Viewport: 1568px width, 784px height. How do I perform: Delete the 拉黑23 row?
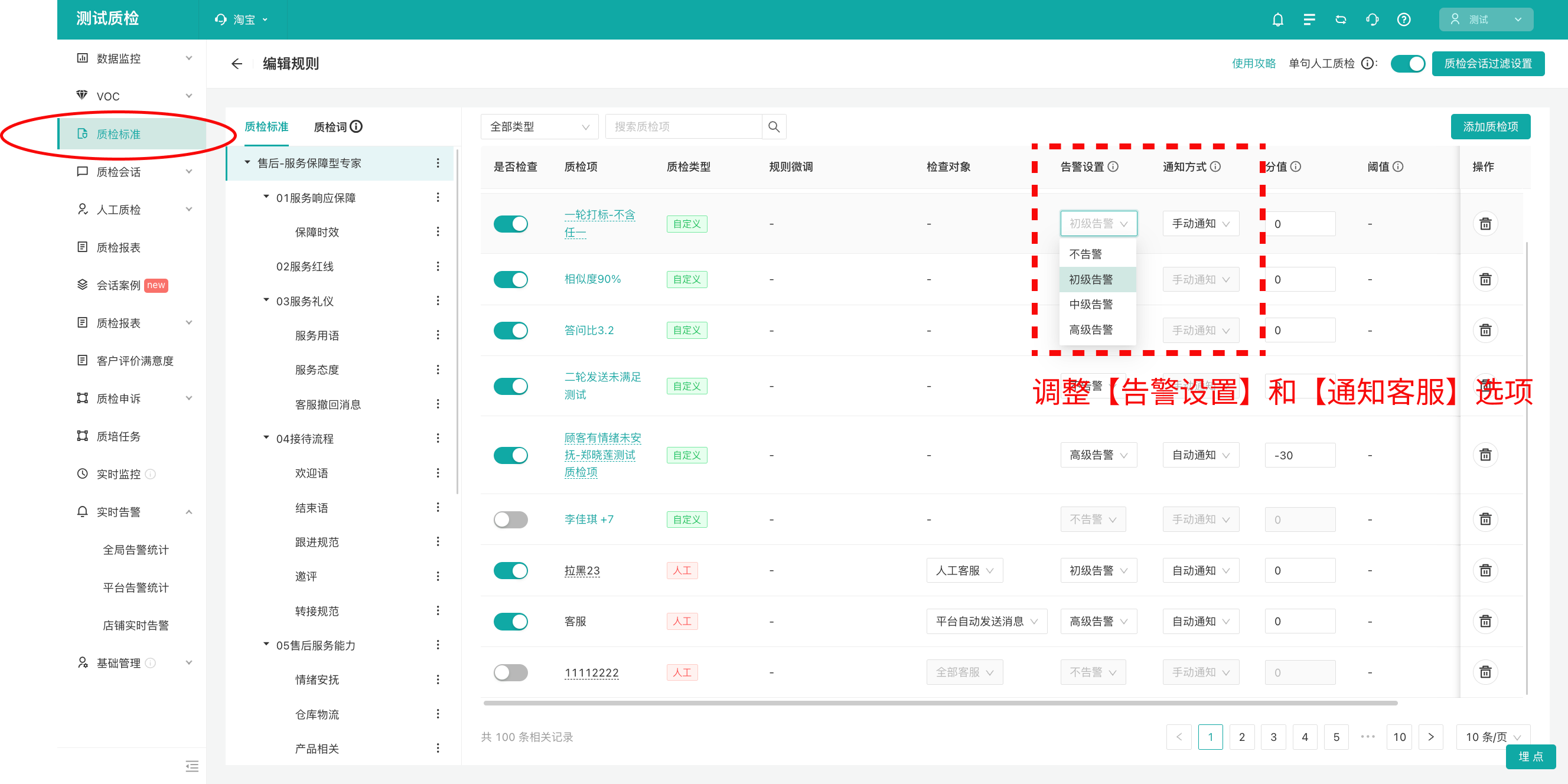1485,571
